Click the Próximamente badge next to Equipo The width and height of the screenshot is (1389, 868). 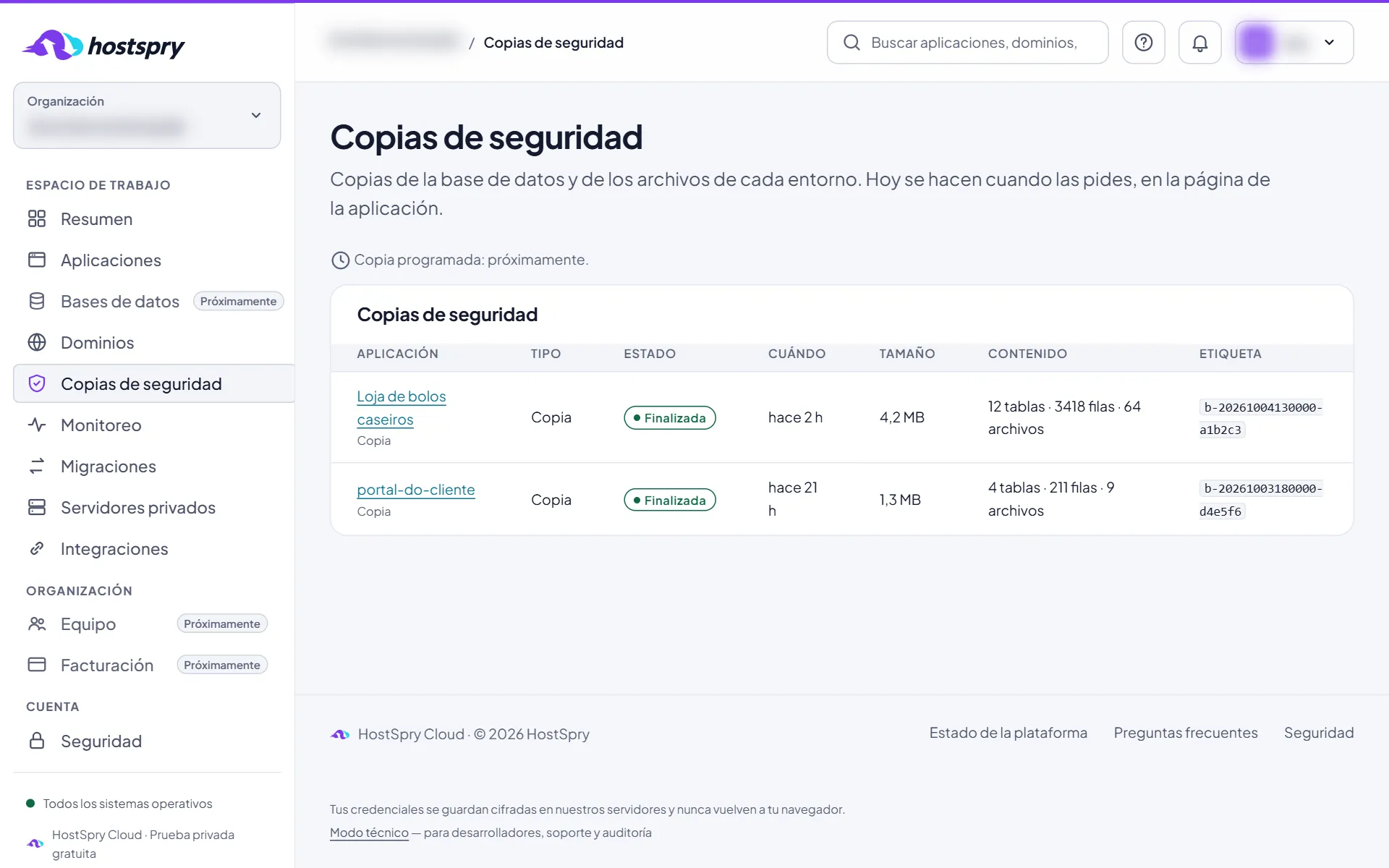pos(222,624)
